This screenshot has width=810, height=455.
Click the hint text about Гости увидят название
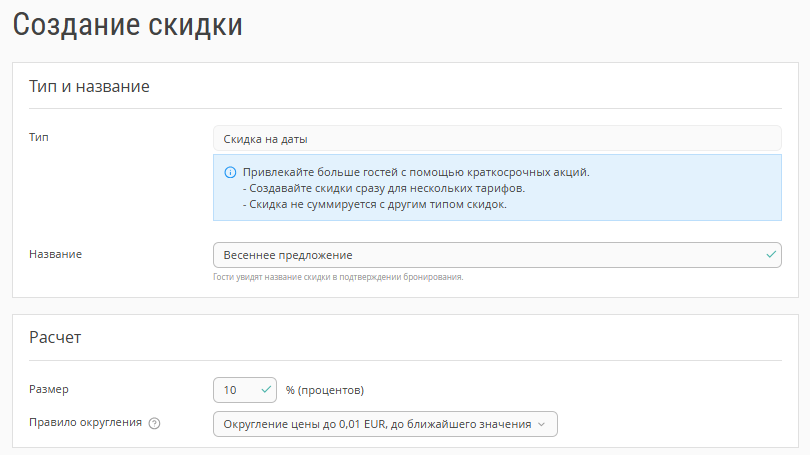coord(338,277)
